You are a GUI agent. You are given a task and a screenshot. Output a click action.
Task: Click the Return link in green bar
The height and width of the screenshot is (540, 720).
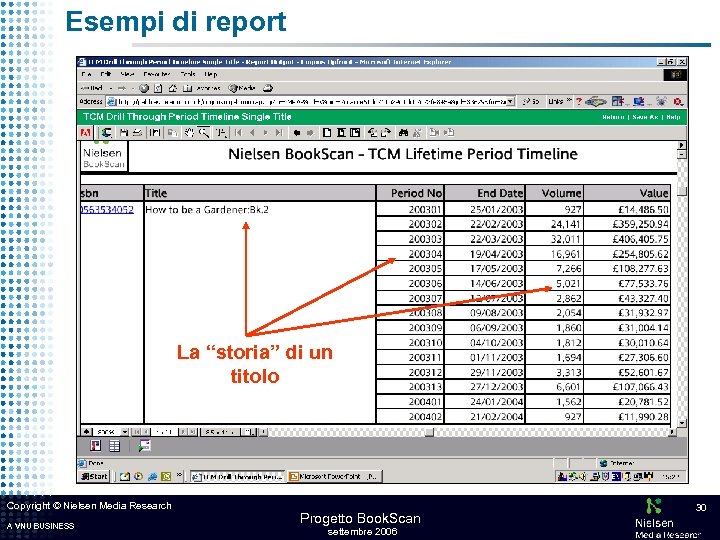(613, 117)
